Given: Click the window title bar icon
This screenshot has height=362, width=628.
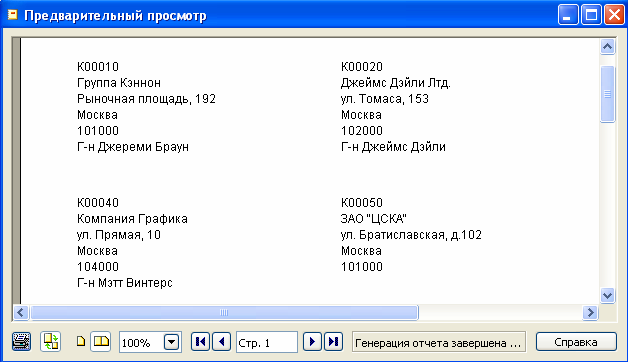Looking at the screenshot, I should [x=13, y=15].
